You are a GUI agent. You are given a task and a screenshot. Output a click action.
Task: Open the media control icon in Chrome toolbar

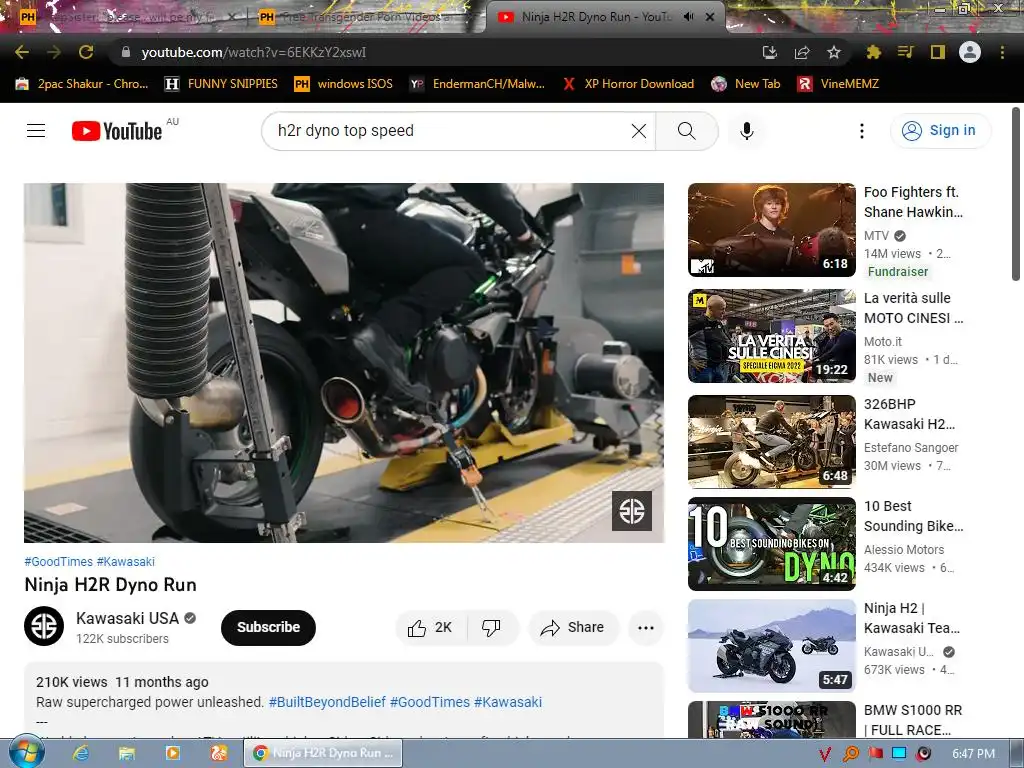905,52
